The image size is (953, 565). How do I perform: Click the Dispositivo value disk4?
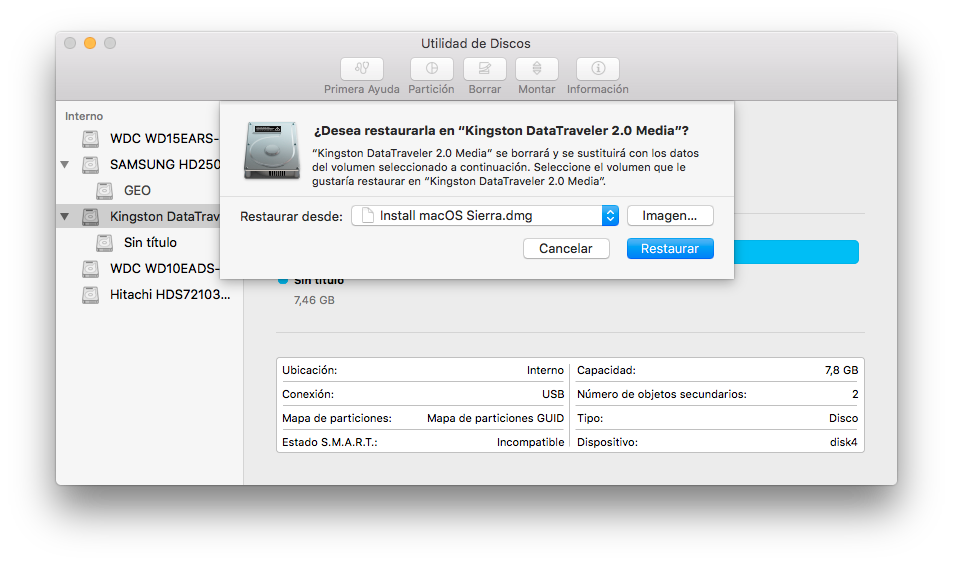tap(844, 442)
